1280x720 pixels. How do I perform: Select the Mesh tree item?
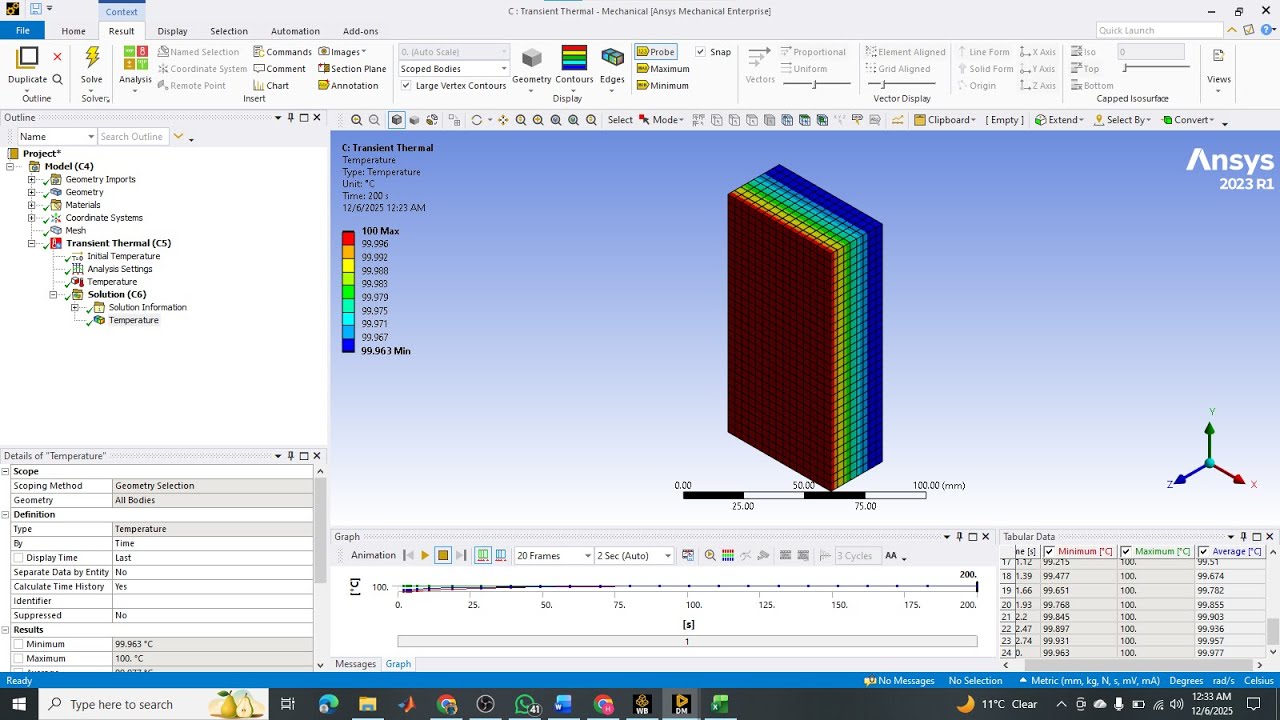75,231
